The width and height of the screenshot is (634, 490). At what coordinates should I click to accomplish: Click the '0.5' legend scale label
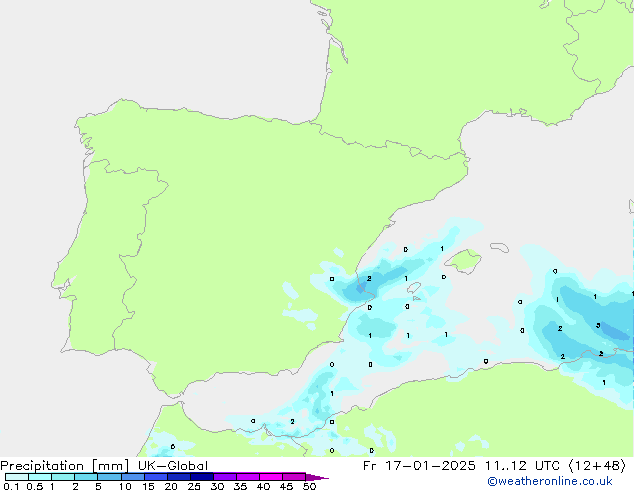tap(34, 486)
